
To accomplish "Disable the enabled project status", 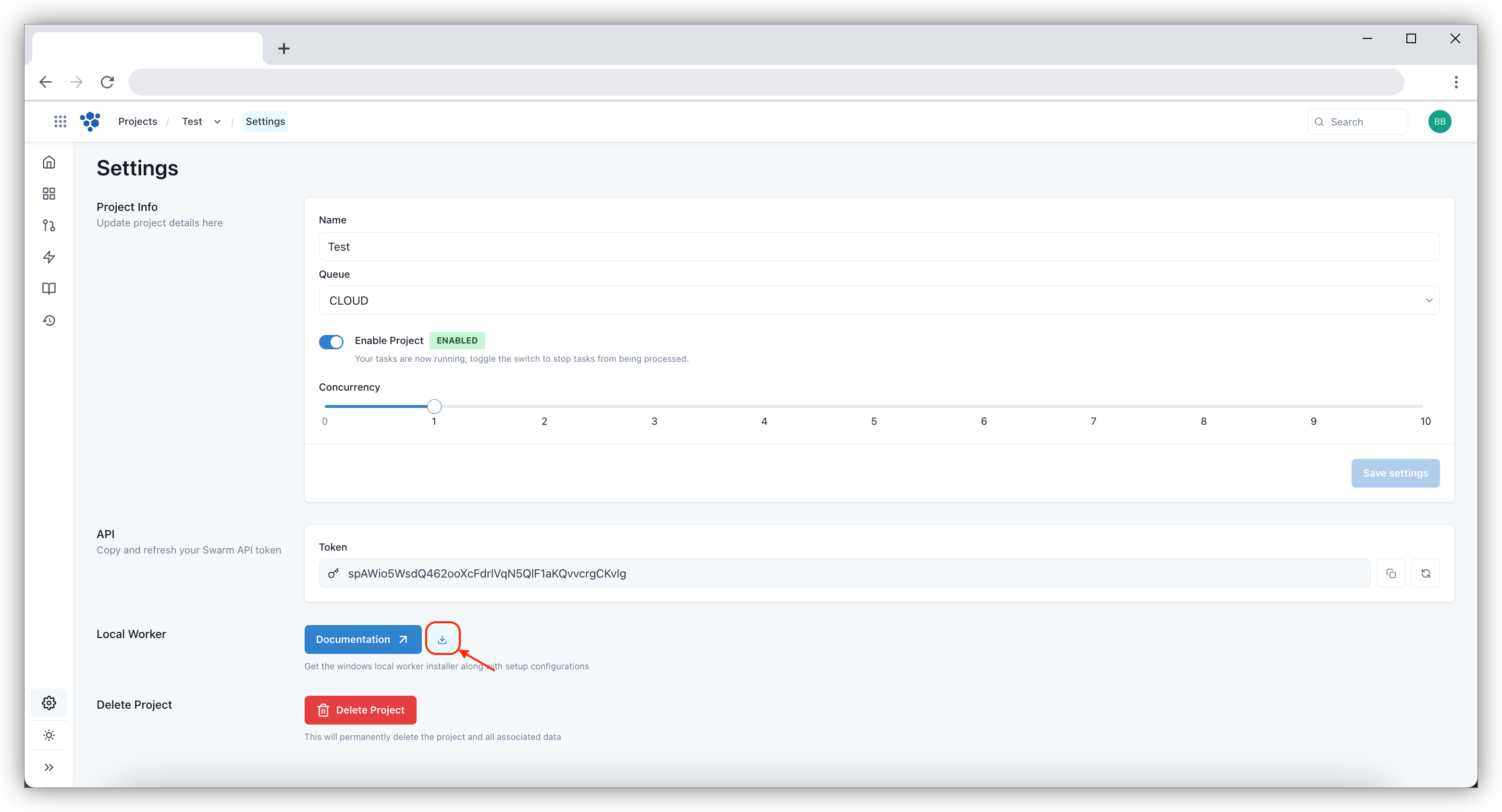I will coord(331,340).
